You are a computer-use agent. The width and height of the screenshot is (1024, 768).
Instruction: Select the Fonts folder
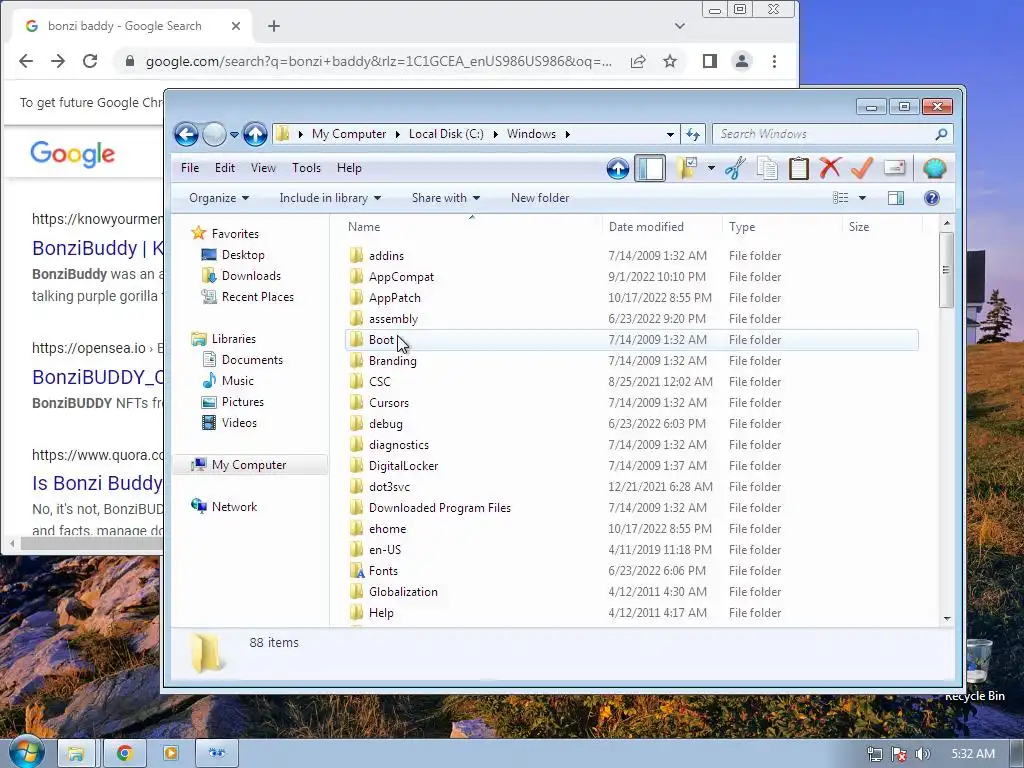coord(632,571)
